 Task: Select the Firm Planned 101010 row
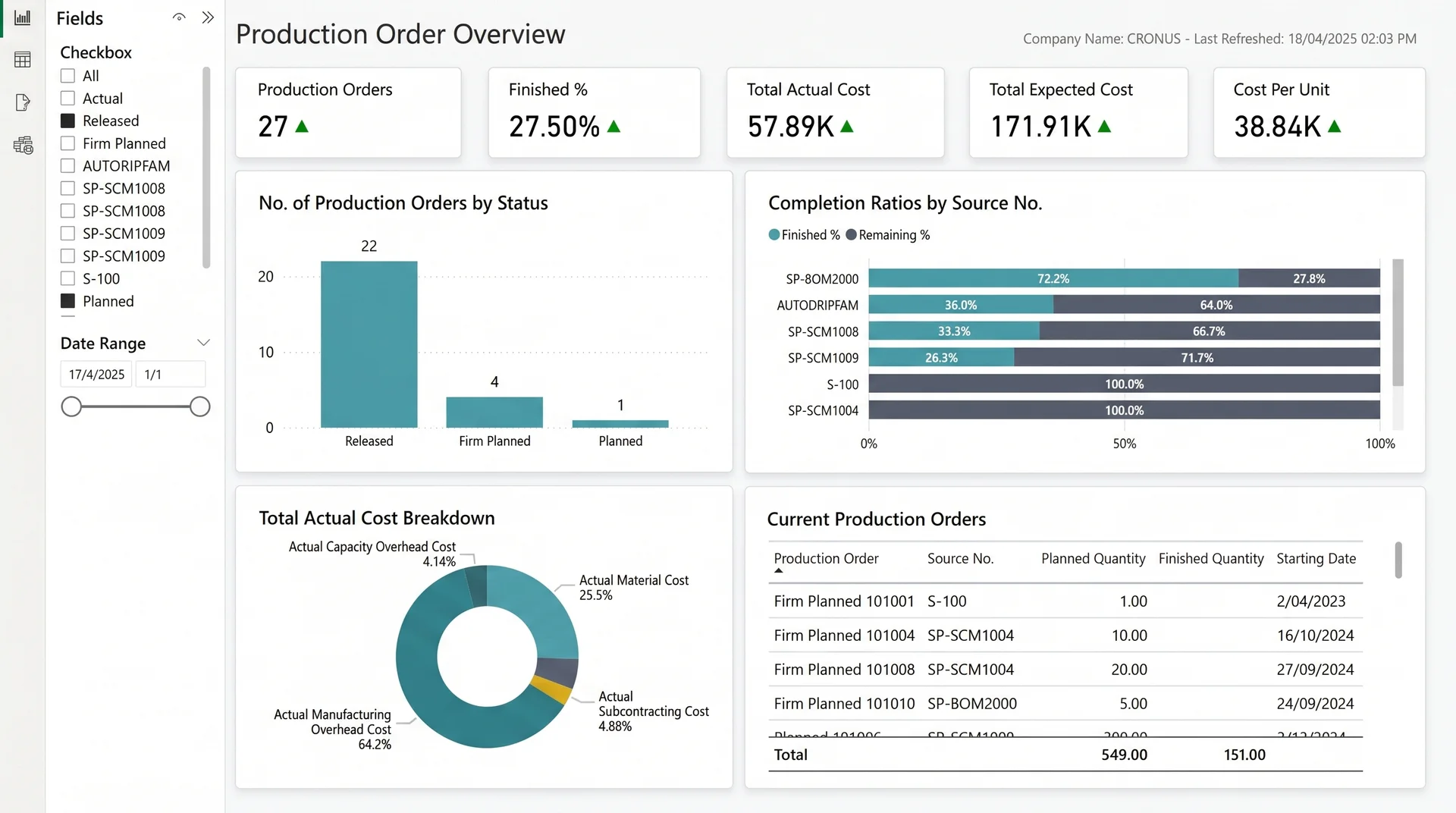[x=1065, y=704]
